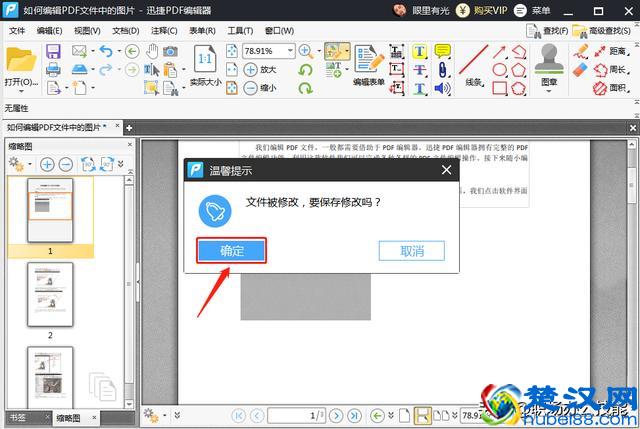Select the underline text tool
The image size is (640, 429).
pos(420,88)
